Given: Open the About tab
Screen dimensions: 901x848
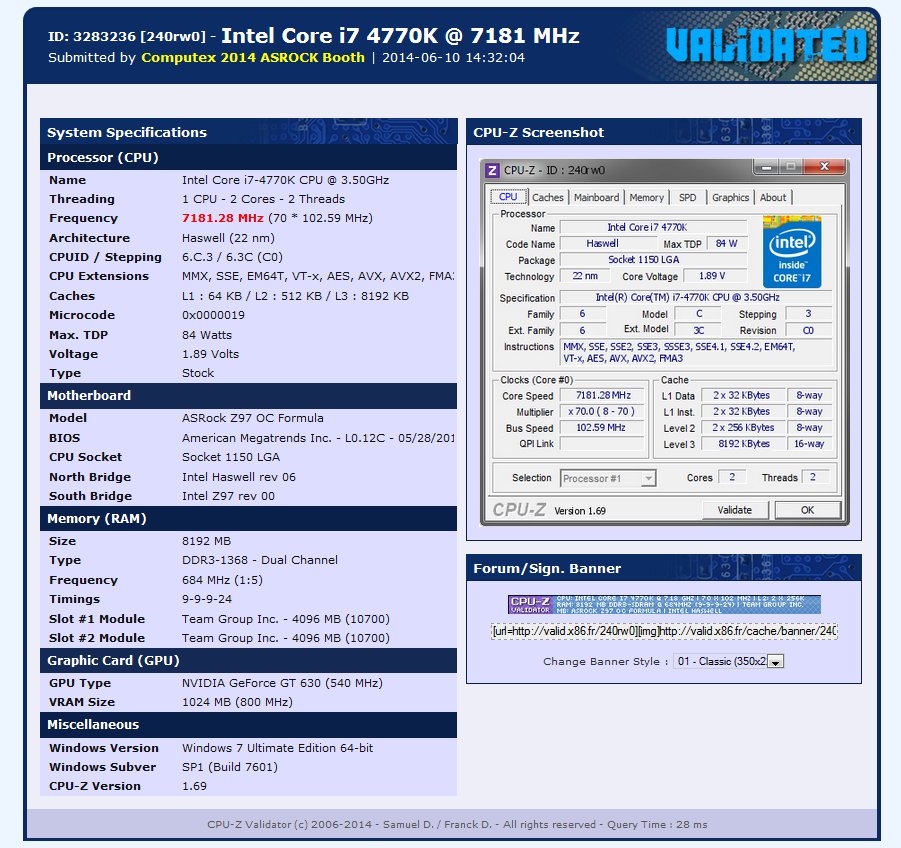Looking at the screenshot, I should click(x=773, y=197).
